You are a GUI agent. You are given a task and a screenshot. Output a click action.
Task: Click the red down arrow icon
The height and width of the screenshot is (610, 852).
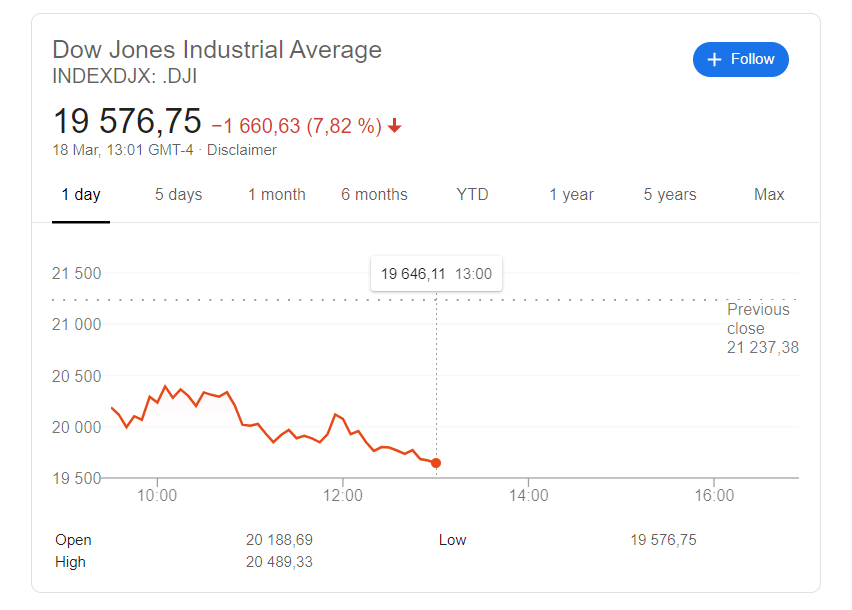[x=395, y=126]
